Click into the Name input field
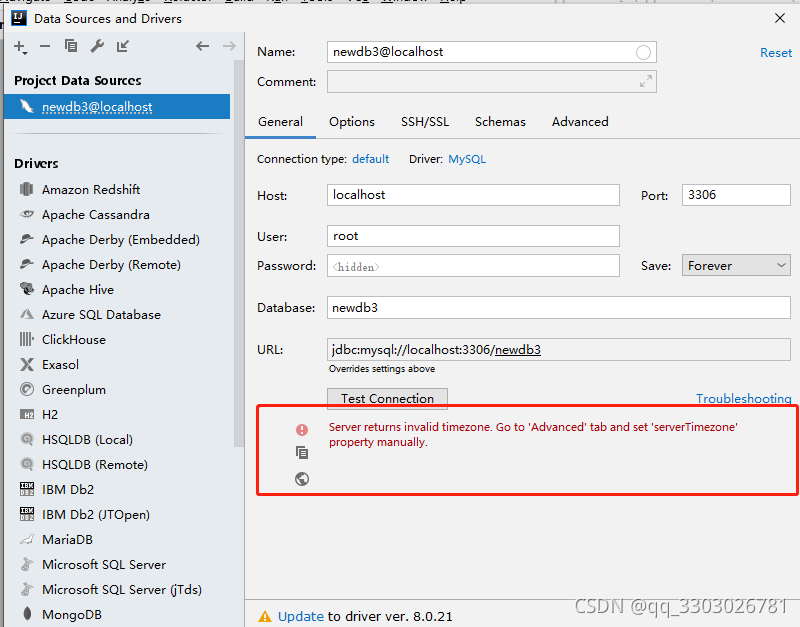 (x=491, y=52)
